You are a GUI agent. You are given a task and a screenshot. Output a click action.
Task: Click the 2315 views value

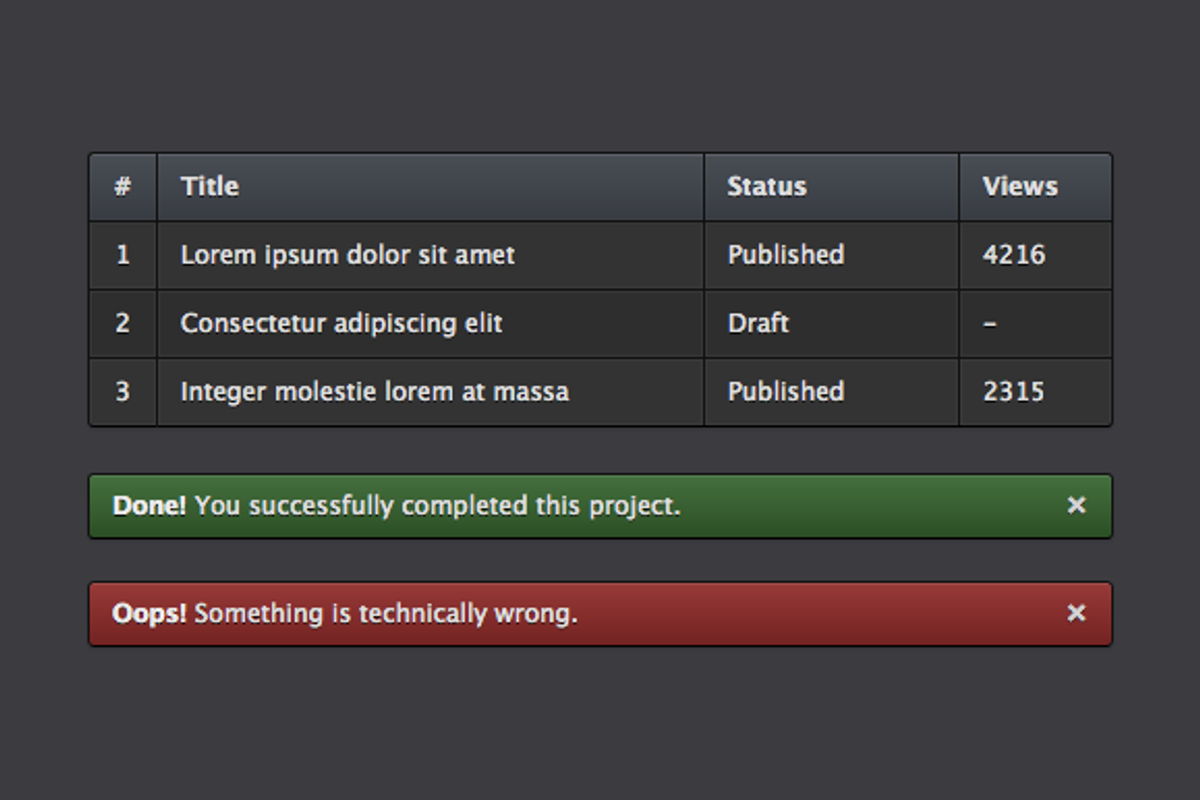pyautogui.click(x=1013, y=392)
